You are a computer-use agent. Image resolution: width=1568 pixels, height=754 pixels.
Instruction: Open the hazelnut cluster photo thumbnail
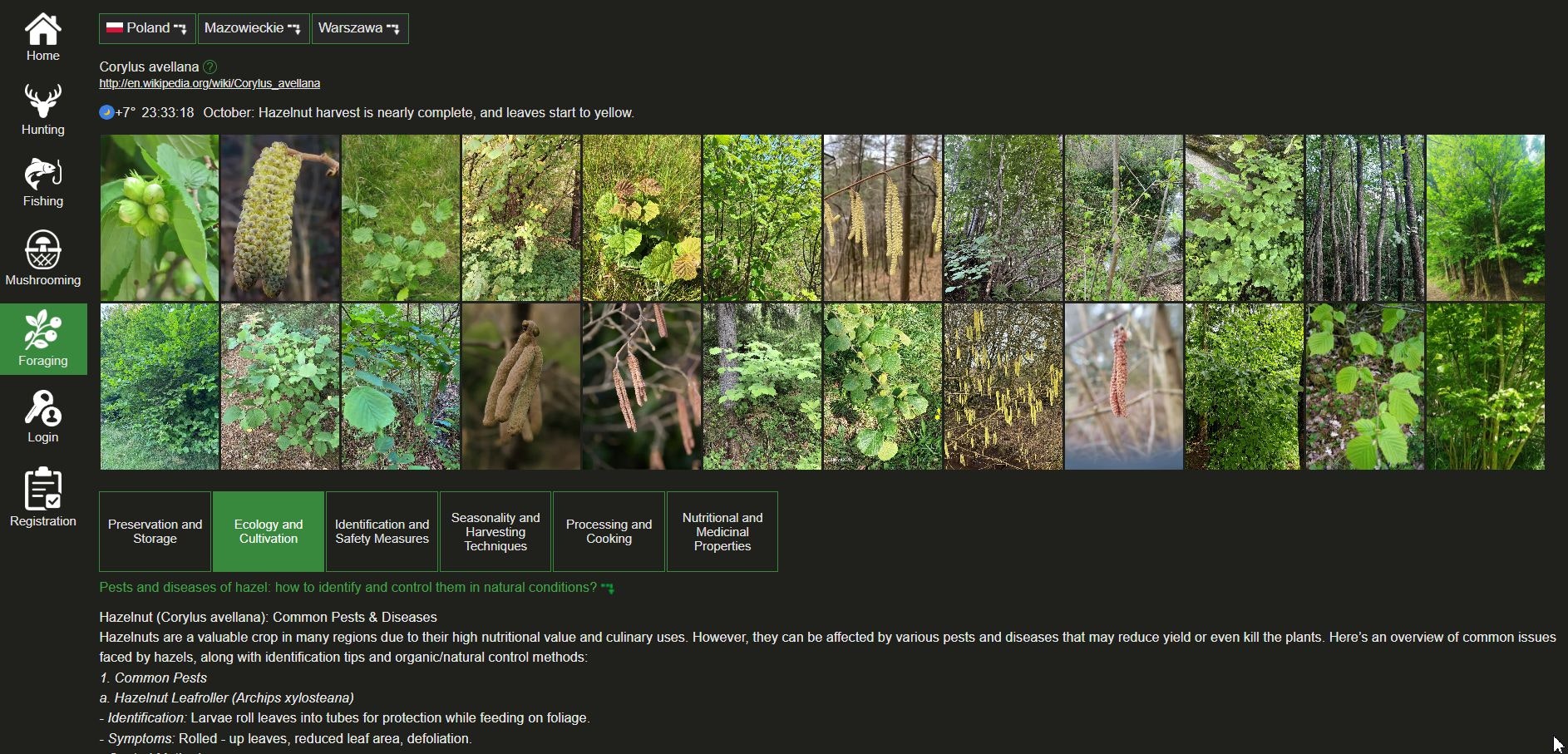coord(160,218)
